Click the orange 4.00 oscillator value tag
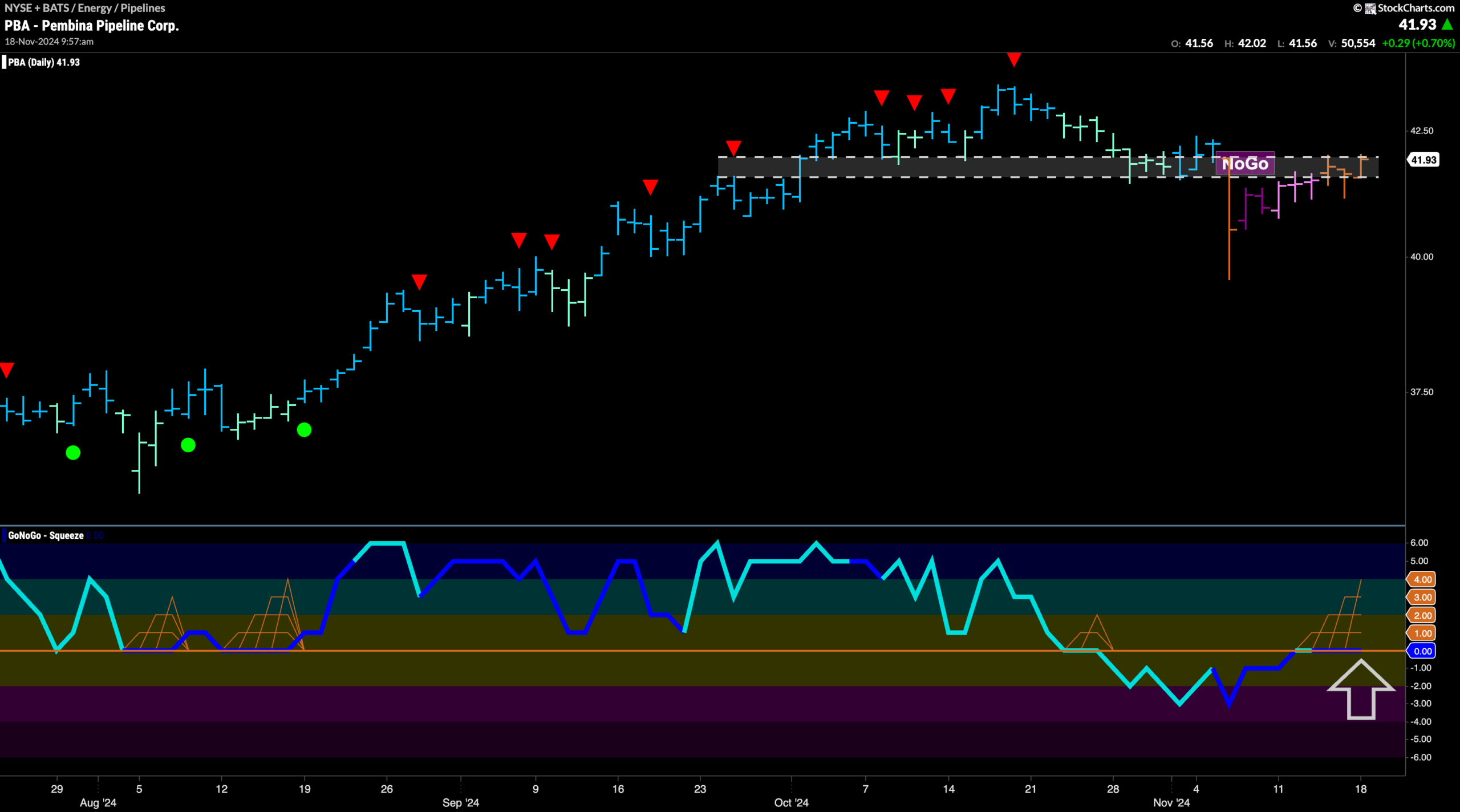This screenshot has height=812, width=1460. point(1422,579)
